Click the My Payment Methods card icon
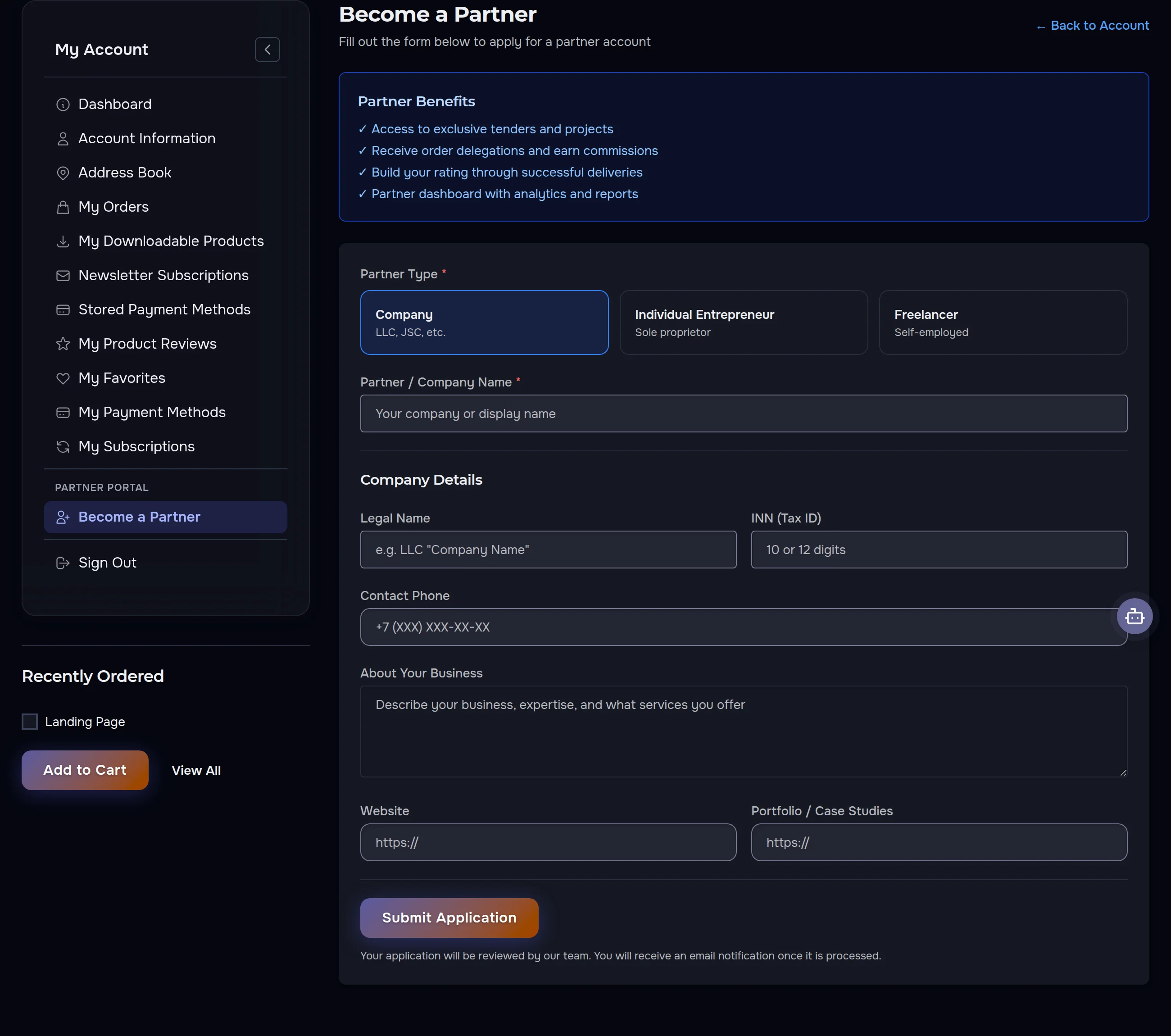Viewport: 1171px width, 1036px height. [x=63, y=413]
